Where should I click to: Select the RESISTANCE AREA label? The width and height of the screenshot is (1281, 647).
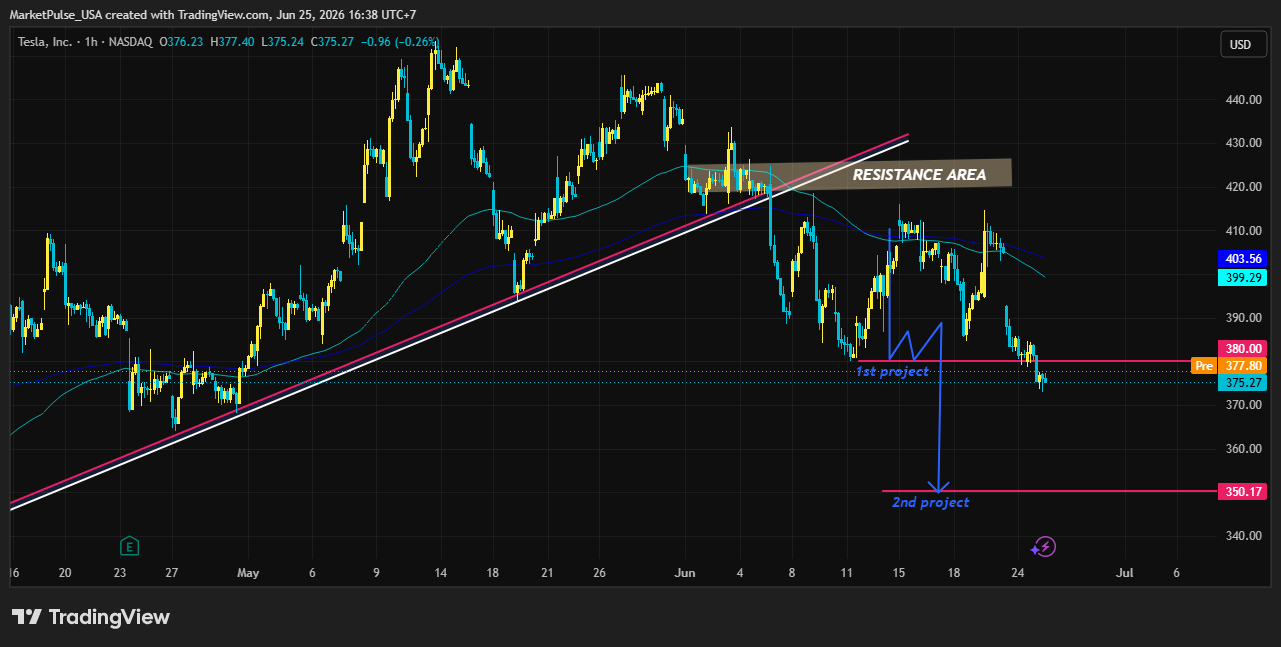[x=919, y=175]
